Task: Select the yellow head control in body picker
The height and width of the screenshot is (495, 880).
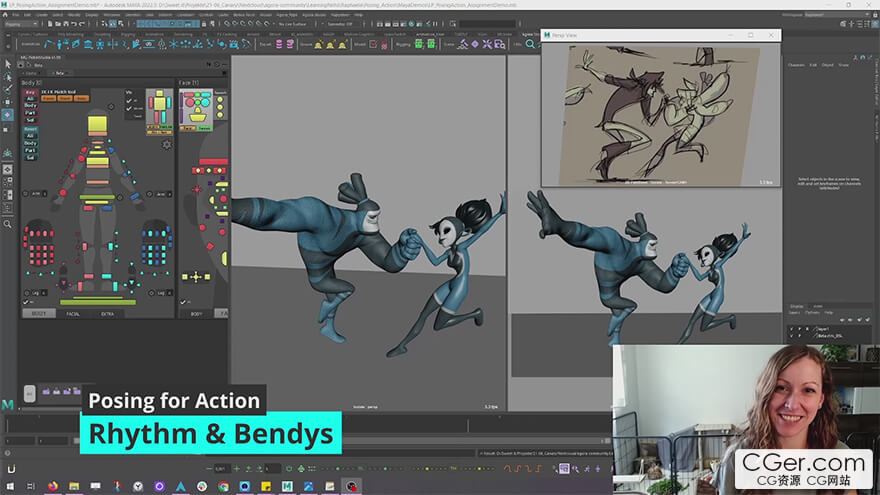Action: pyautogui.click(x=97, y=125)
